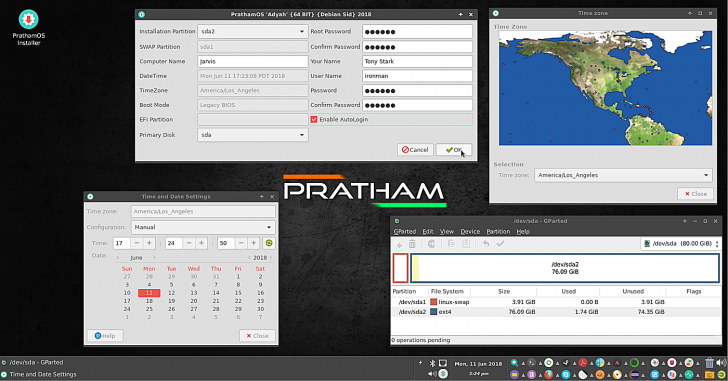Click the green sync button beside the seconds field
The image size is (728, 381).
(x=269, y=243)
